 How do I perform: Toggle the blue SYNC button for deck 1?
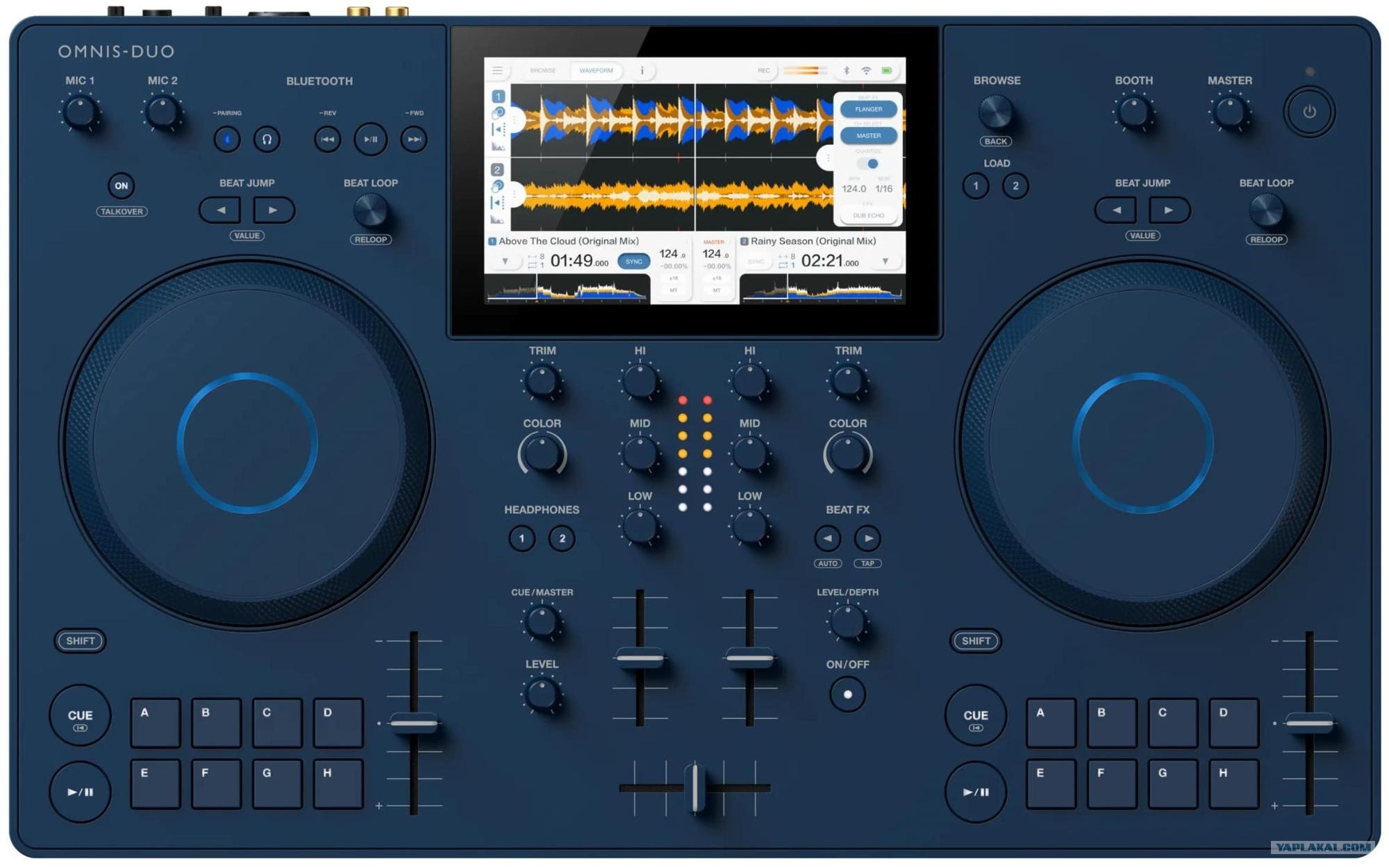point(633,262)
